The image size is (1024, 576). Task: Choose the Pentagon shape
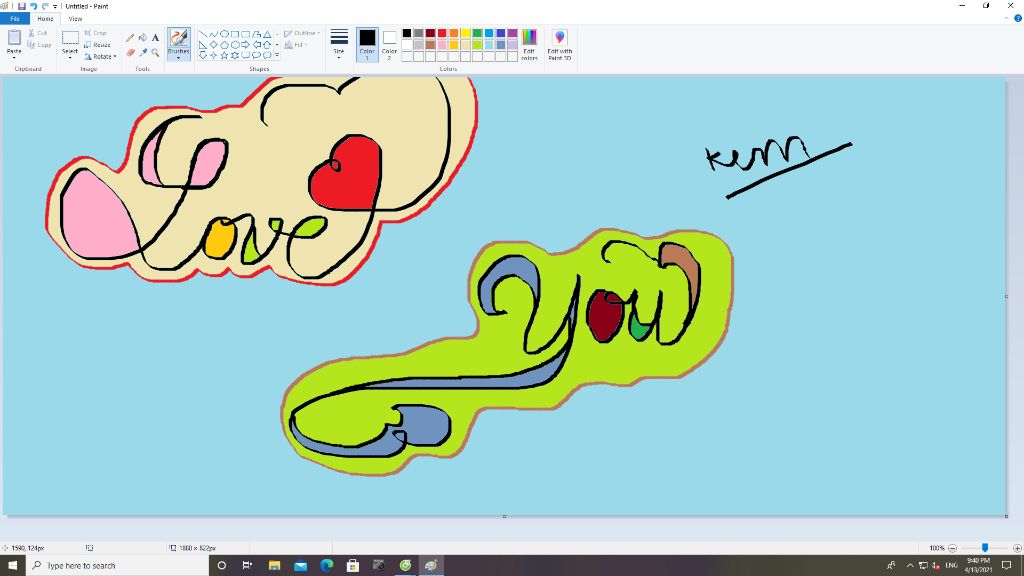(224, 44)
